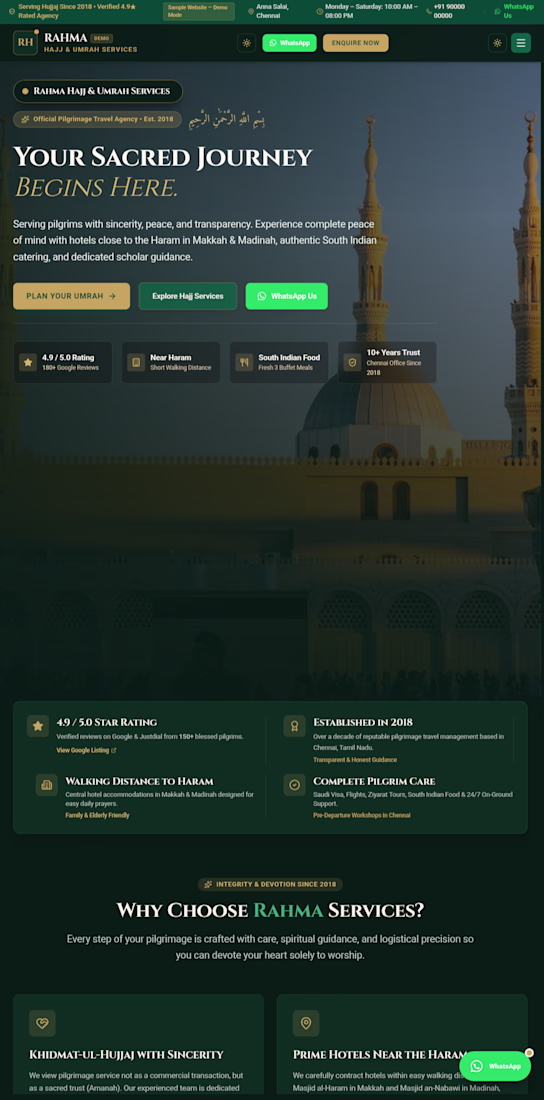The width and height of the screenshot is (544, 1100).
Task: Click the Khidmat-ul-Hujjaj with Sincerity heading
Action: point(126,1054)
